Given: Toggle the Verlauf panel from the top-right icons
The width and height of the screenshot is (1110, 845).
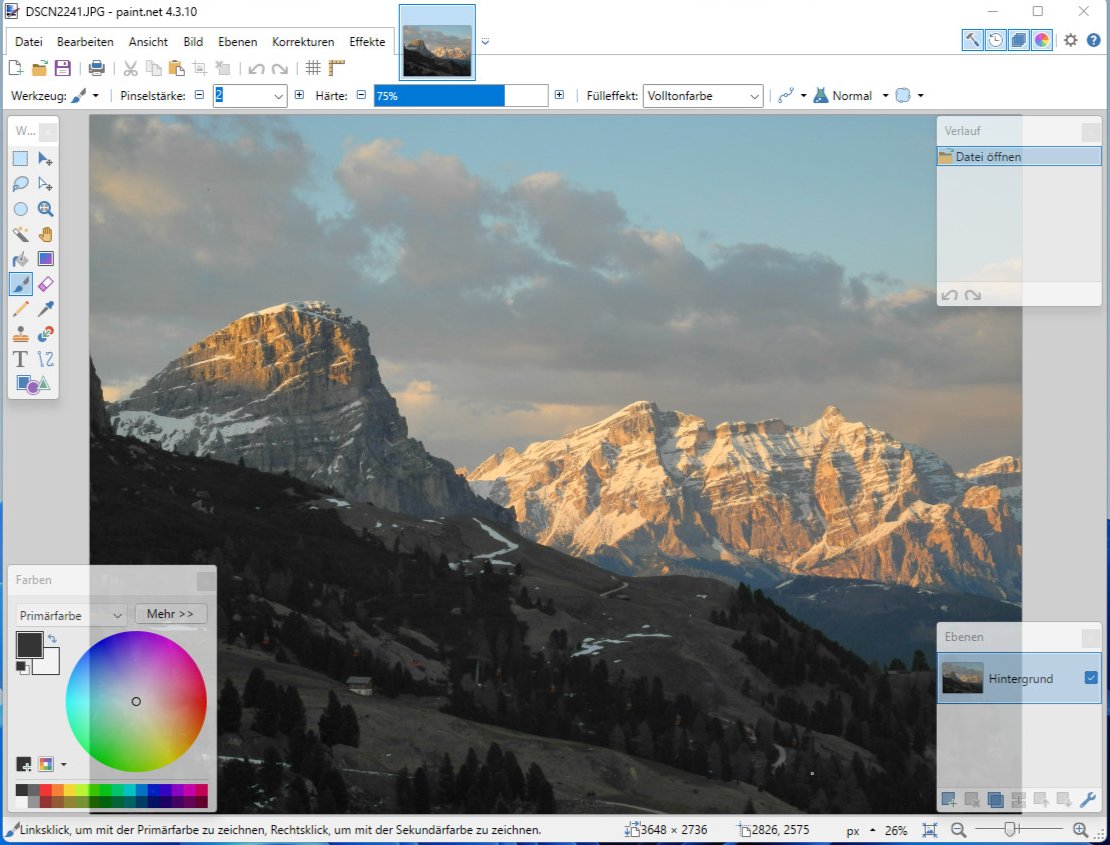Looking at the screenshot, I should click(x=995, y=40).
